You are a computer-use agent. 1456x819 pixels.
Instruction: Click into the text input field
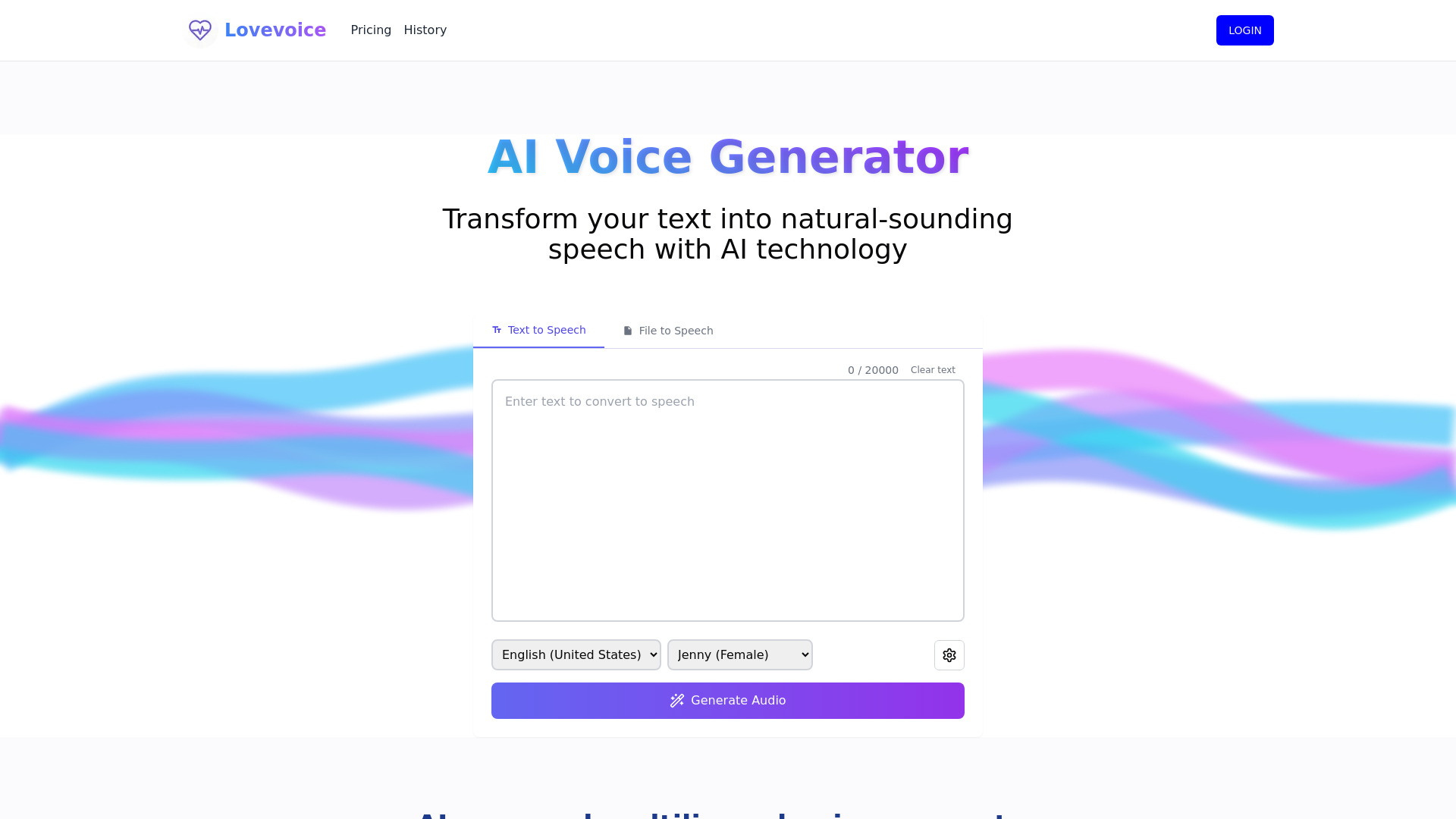coord(728,500)
